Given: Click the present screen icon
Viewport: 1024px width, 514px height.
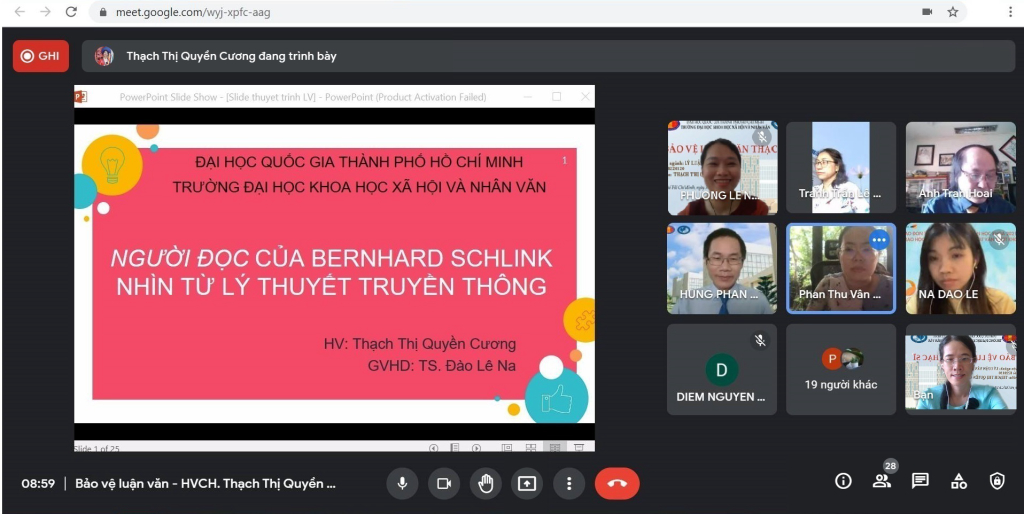Looking at the screenshot, I should point(527,483).
